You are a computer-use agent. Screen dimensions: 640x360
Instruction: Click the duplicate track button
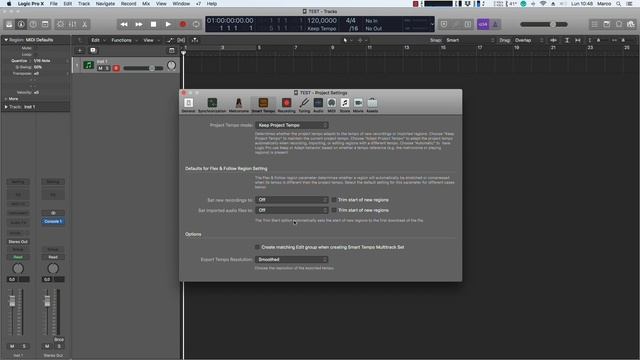coord(93,50)
